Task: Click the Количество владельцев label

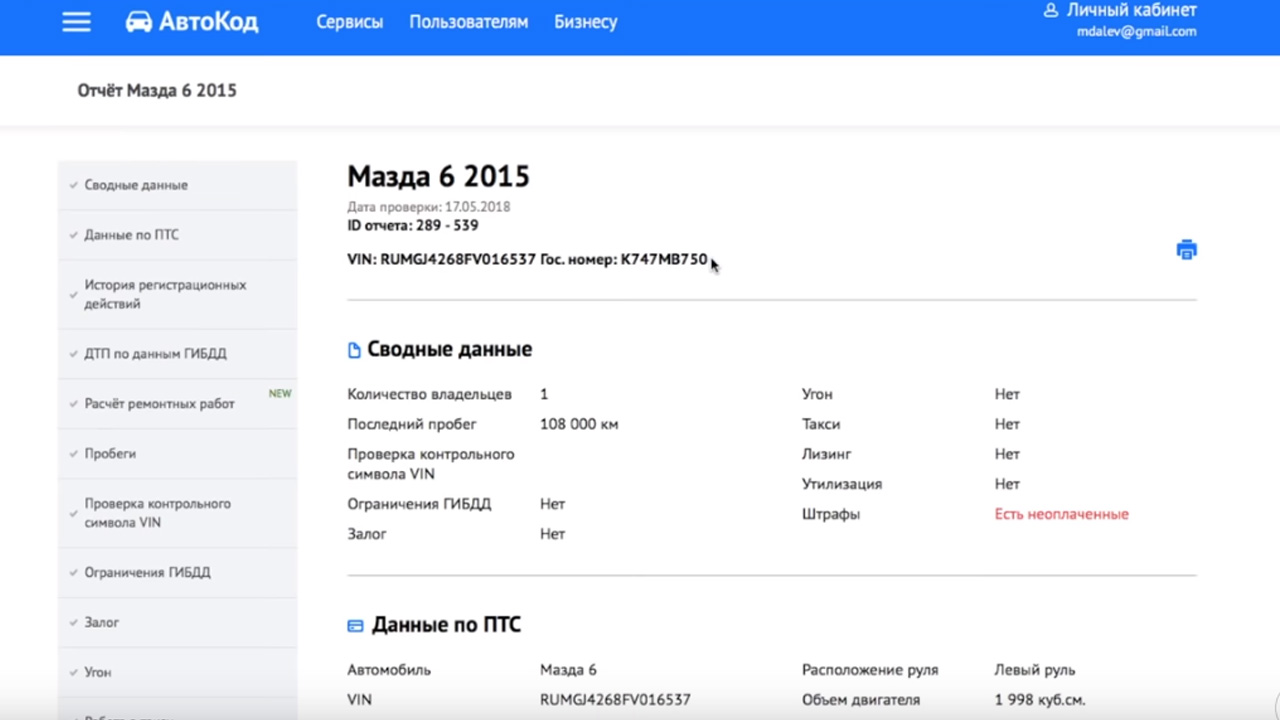Action: [x=429, y=394]
